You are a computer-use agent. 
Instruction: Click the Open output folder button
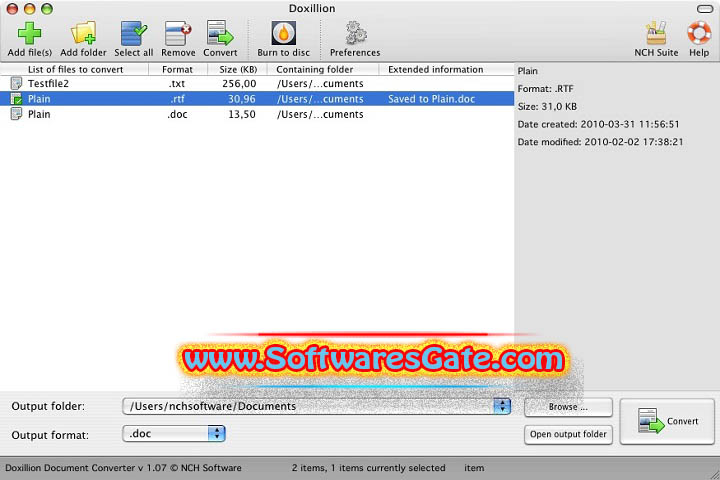tap(568, 434)
